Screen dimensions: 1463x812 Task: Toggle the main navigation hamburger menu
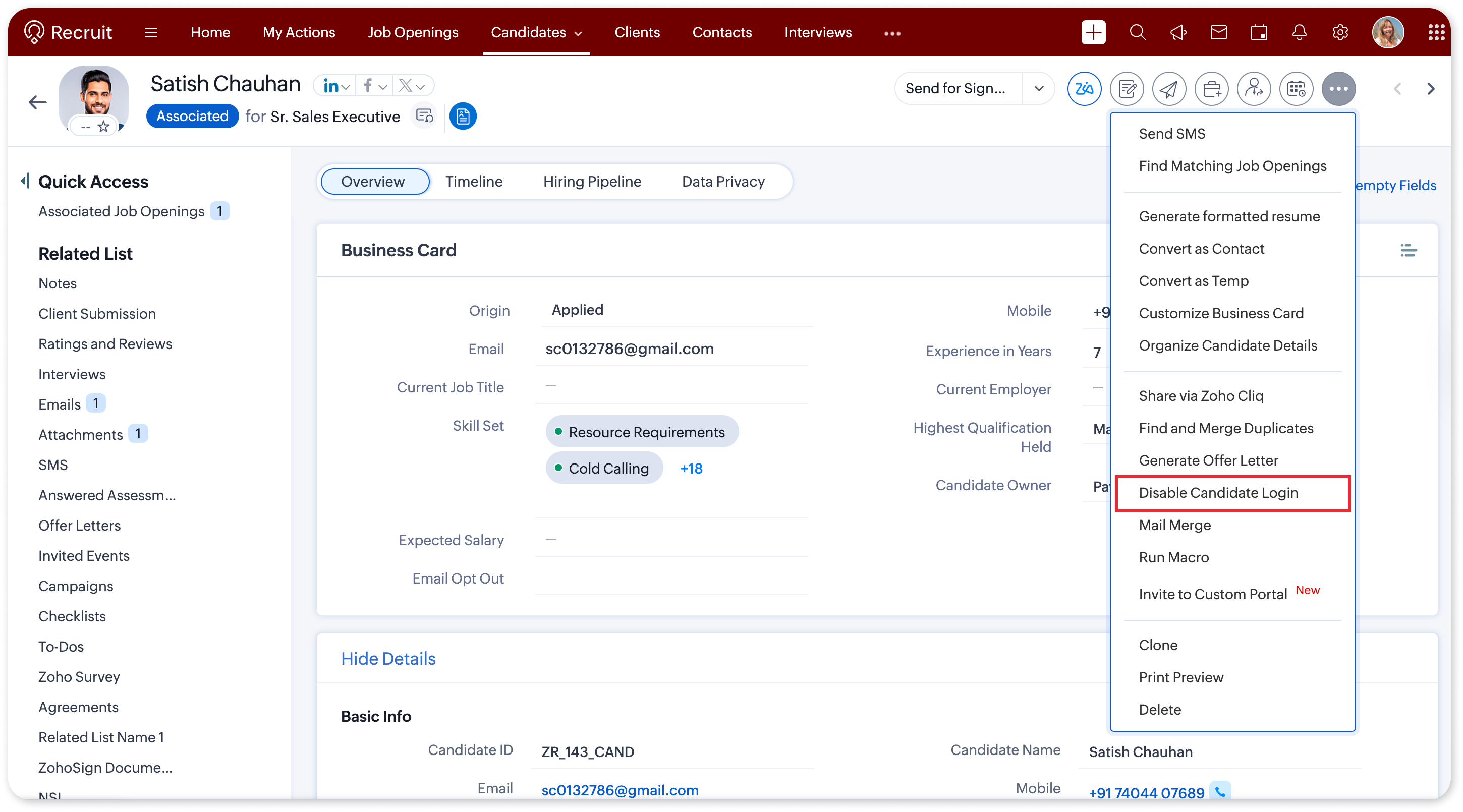(151, 32)
